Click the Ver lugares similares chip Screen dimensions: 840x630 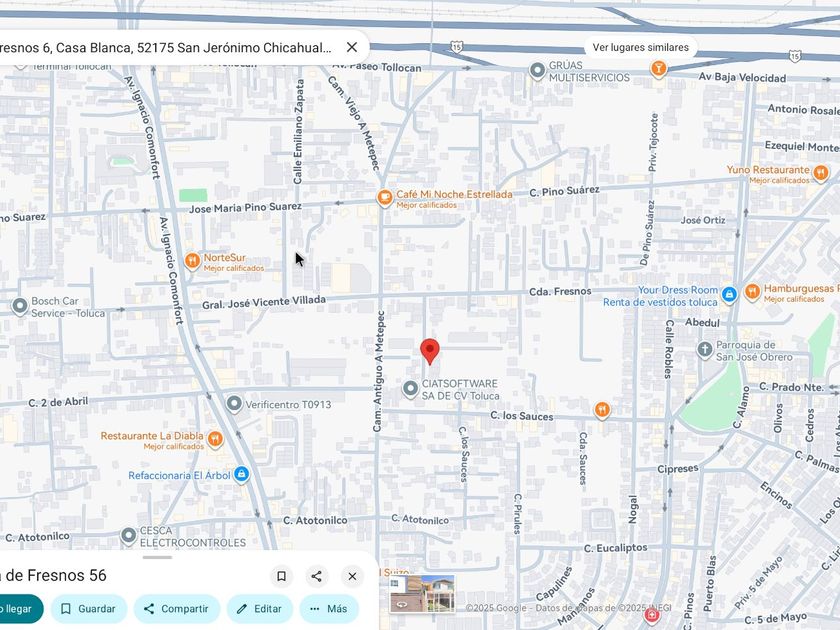tap(640, 47)
